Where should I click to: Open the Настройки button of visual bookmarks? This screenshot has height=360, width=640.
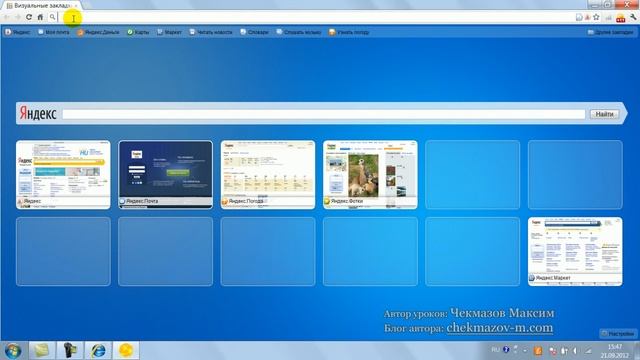coord(618,333)
